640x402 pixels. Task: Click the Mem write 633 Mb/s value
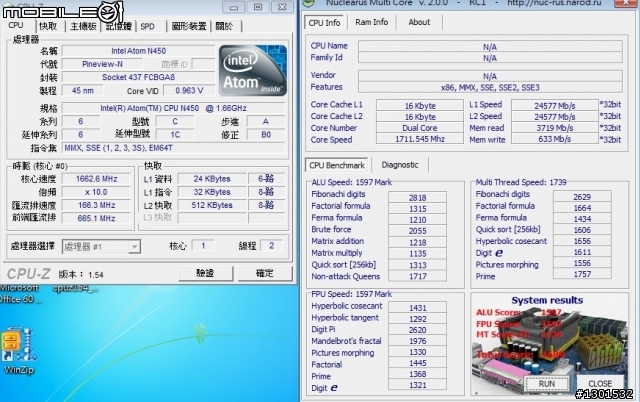[x=555, y=139]
